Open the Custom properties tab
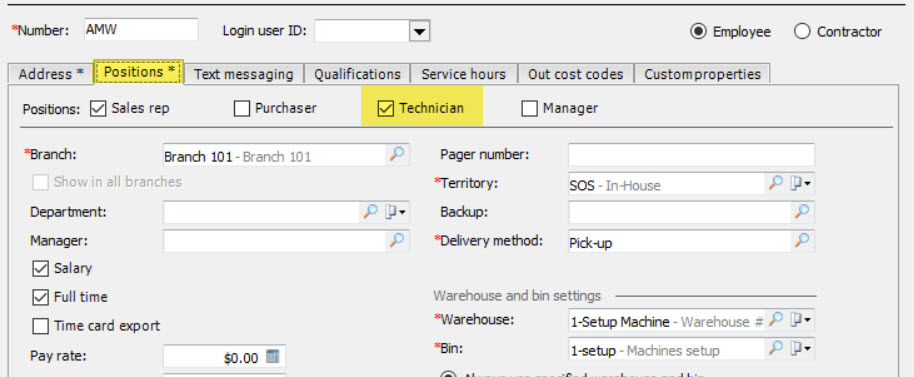Viewport: 914px width, 377px height. (702, 74)
